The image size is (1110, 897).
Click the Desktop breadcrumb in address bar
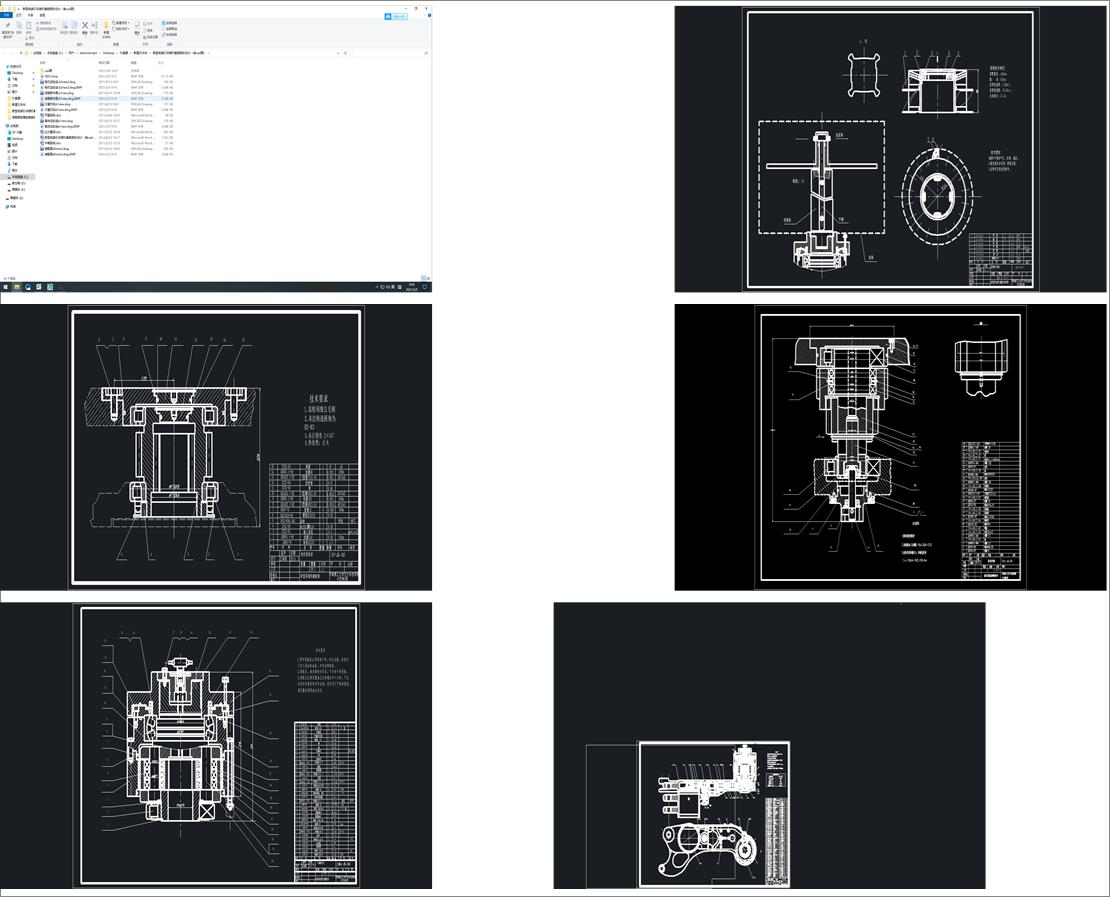[108, 52]
